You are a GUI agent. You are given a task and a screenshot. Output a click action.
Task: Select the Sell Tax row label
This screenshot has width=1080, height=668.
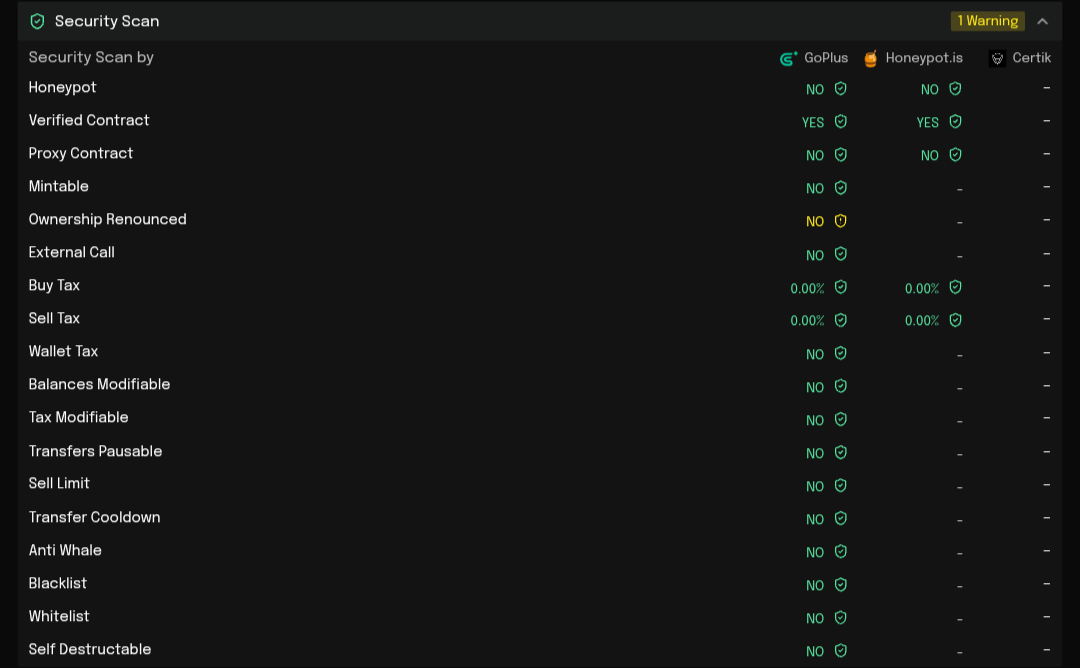(x=54, y=318)
